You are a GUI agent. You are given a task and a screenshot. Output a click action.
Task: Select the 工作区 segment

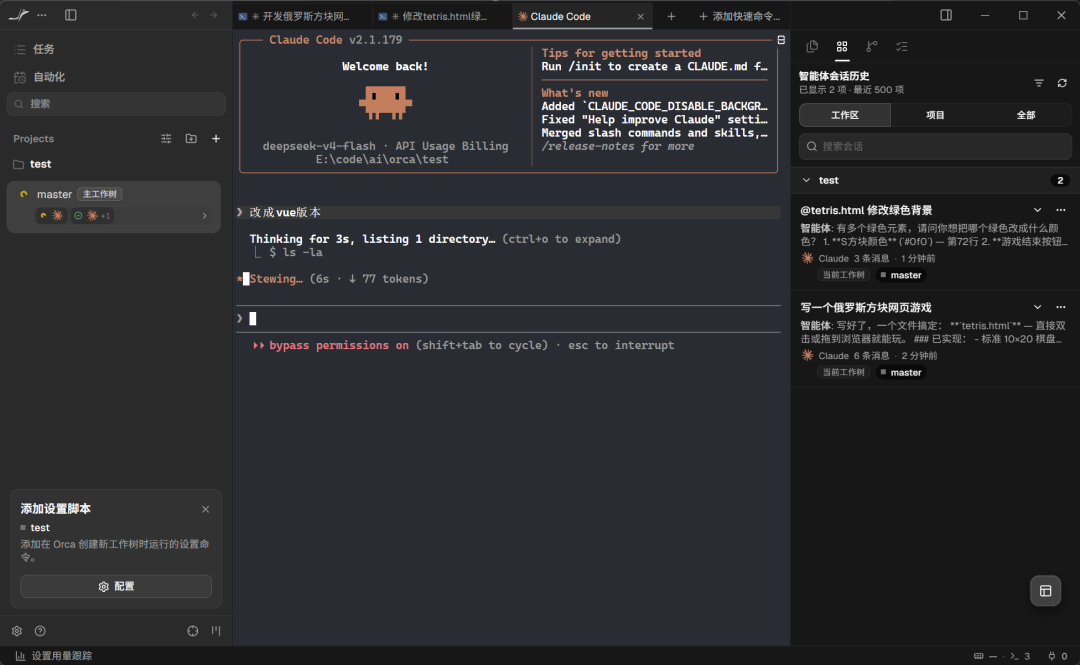point(844,115)
